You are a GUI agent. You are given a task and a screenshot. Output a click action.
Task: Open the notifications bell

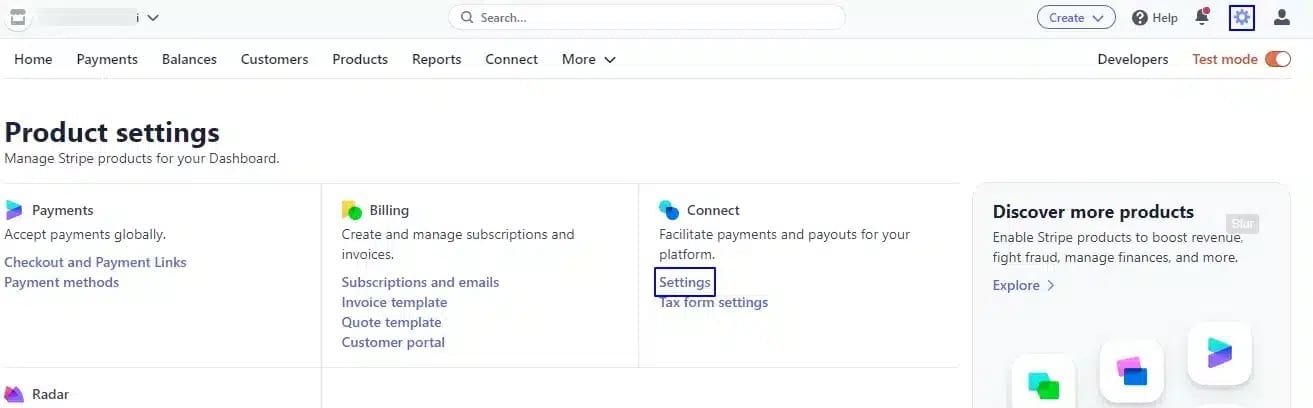tap(1202, 17)
